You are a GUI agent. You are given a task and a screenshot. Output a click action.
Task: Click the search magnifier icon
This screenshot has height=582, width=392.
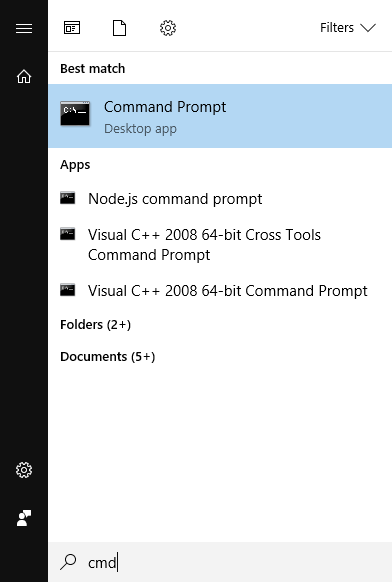pos(68,562)
